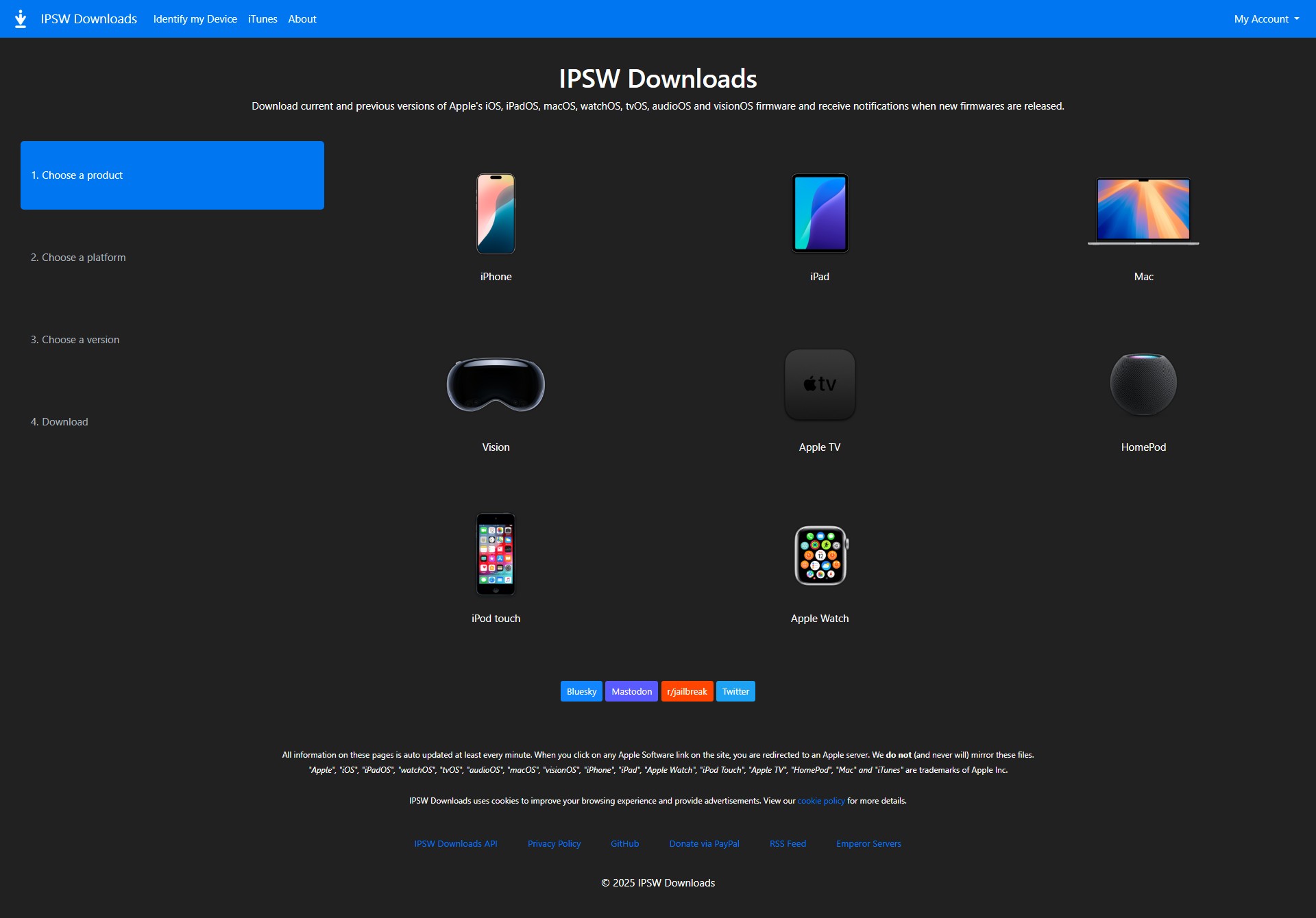
Task: Click the HomePod text label
Action: point(1143,447)
